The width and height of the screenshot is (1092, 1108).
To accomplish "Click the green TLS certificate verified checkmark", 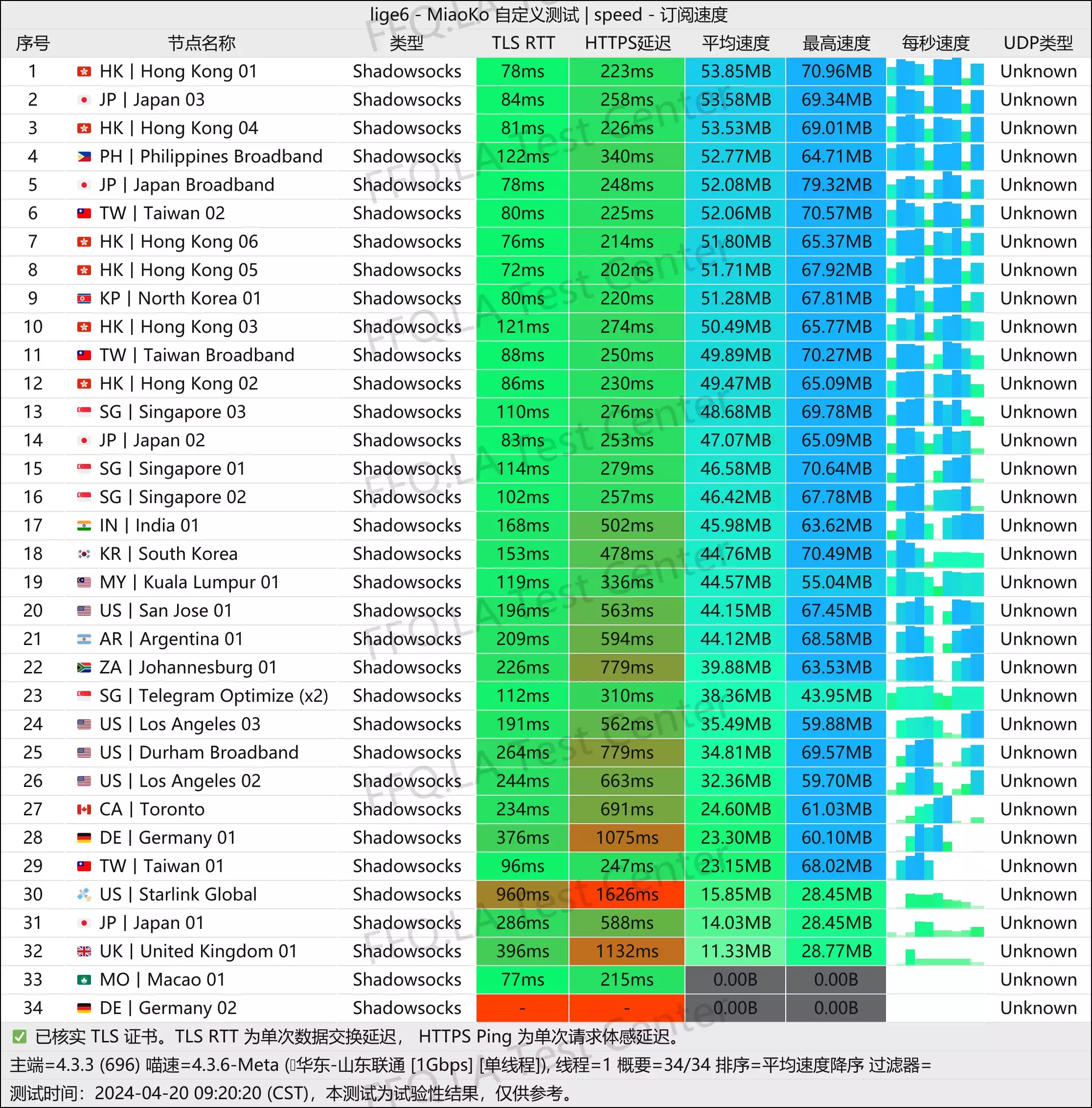I will point(20,1037).
